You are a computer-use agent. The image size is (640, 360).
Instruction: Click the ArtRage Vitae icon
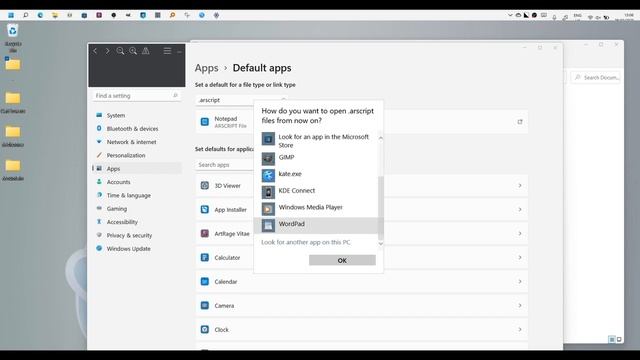tap(204, 233)
